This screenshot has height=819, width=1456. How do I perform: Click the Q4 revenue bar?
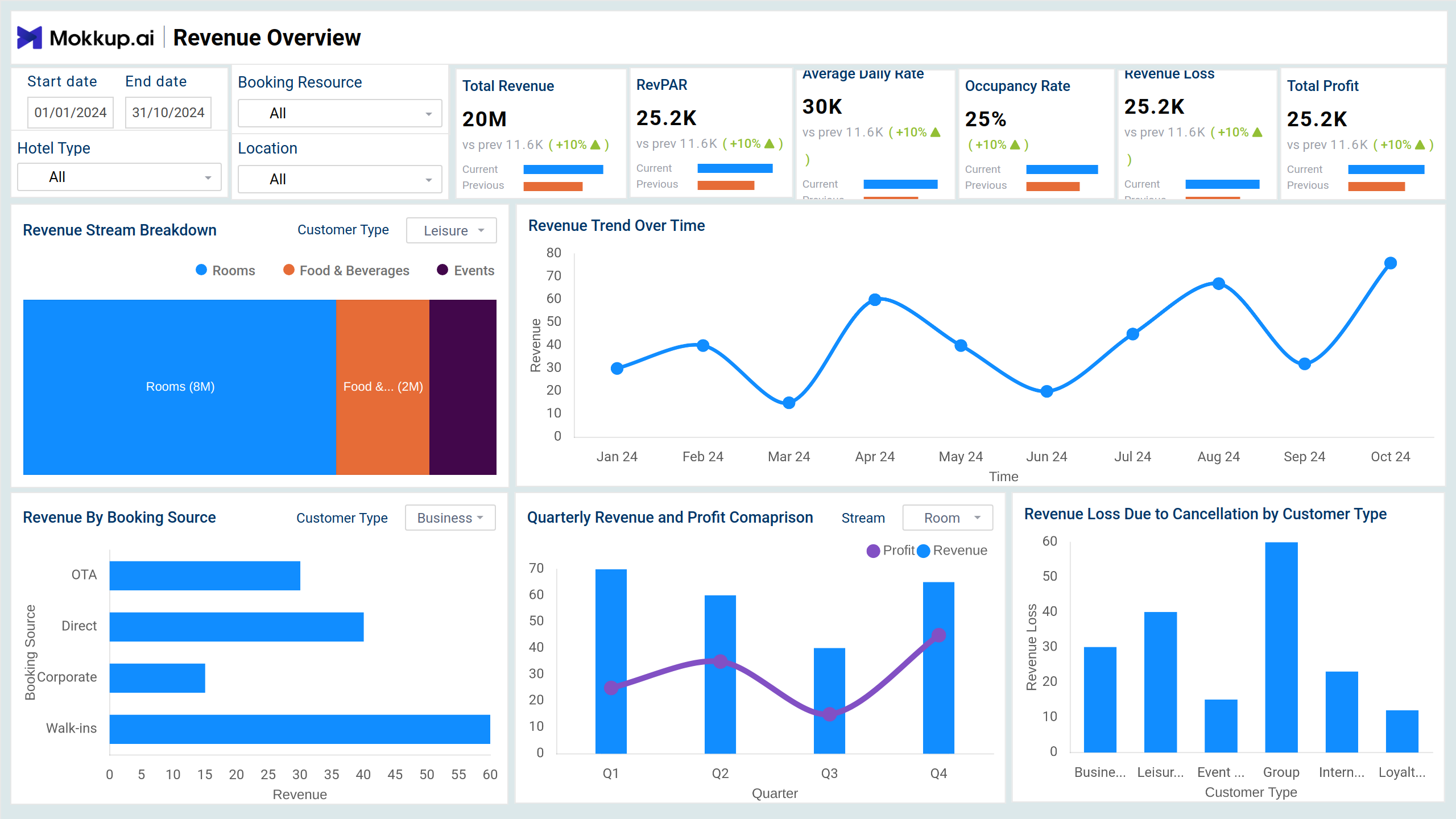[x=938, y=668]
